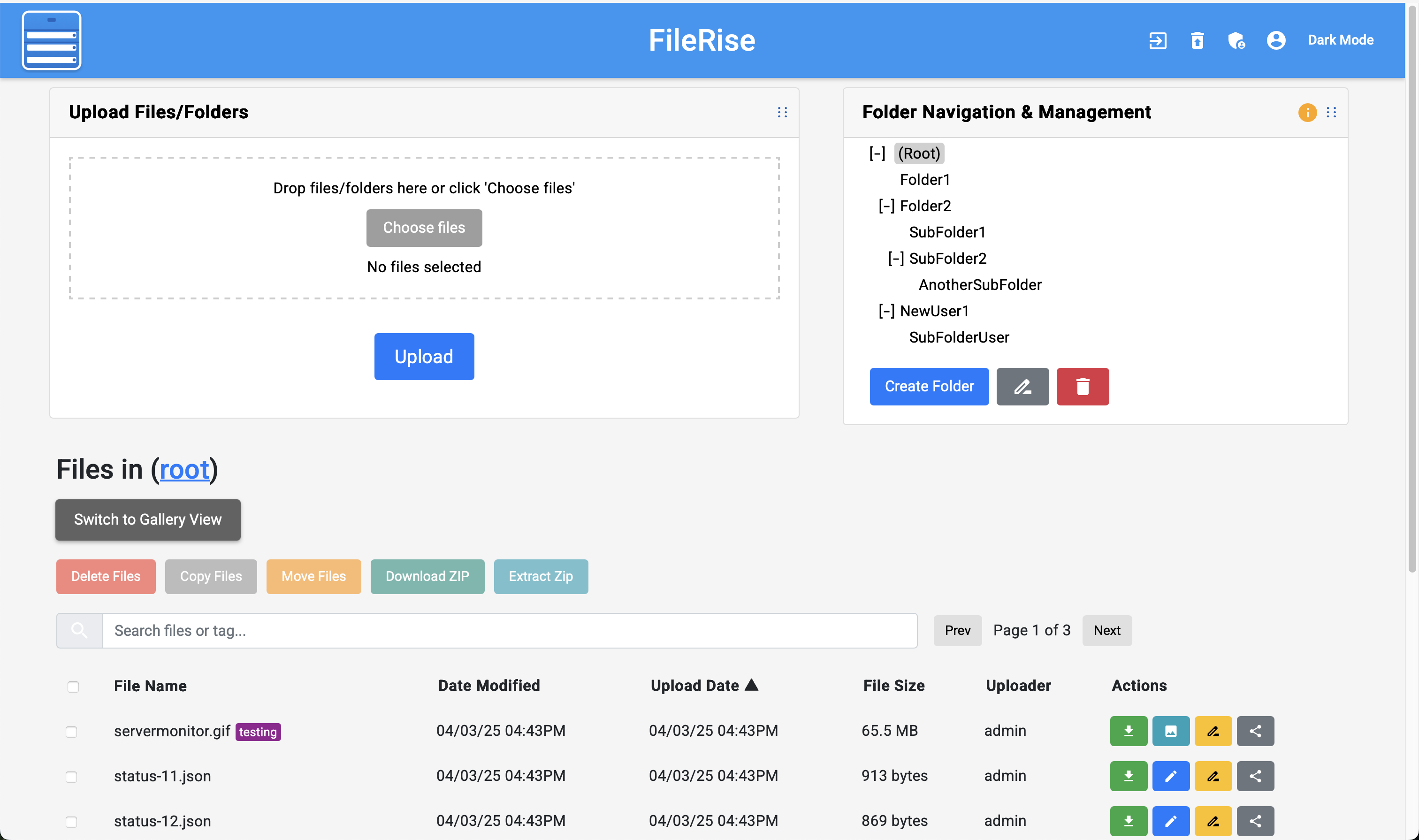Image resolution: width=1419 pixels, height=840 pixels.
Task: Edit status-11.json with blue pencil icon
Action: pos(1170,776)
